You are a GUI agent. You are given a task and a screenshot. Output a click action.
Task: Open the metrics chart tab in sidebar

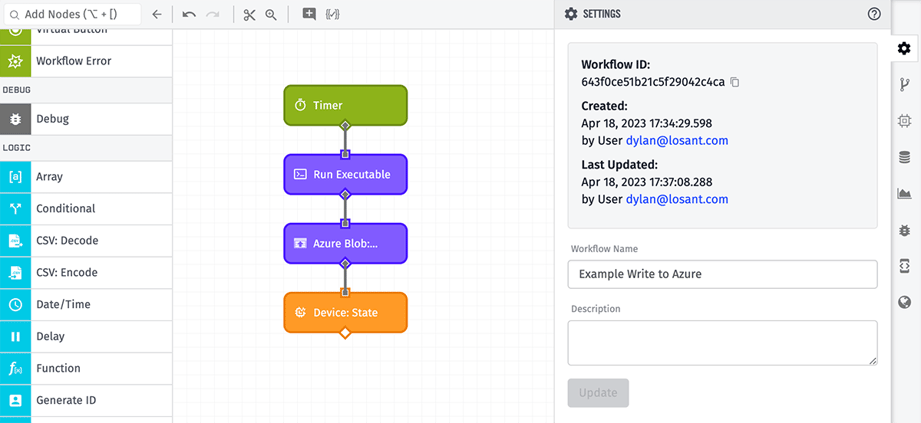tap(904, 193)
